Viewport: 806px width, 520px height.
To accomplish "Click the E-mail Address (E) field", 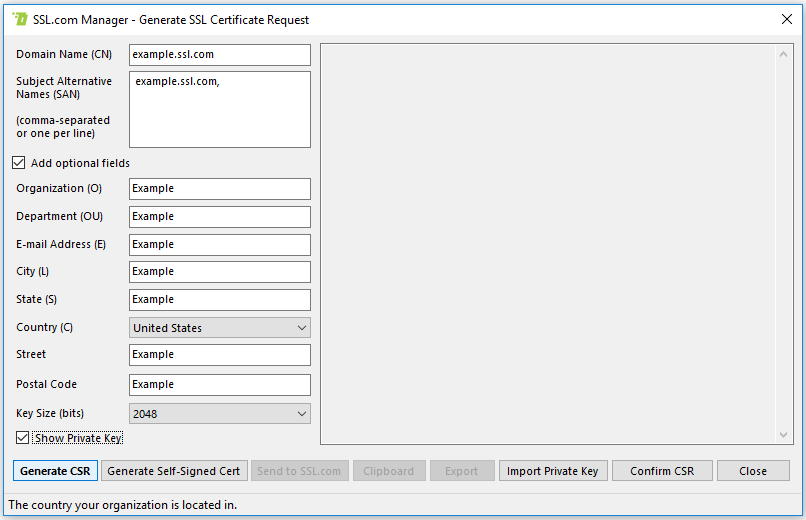I will 220,245.
